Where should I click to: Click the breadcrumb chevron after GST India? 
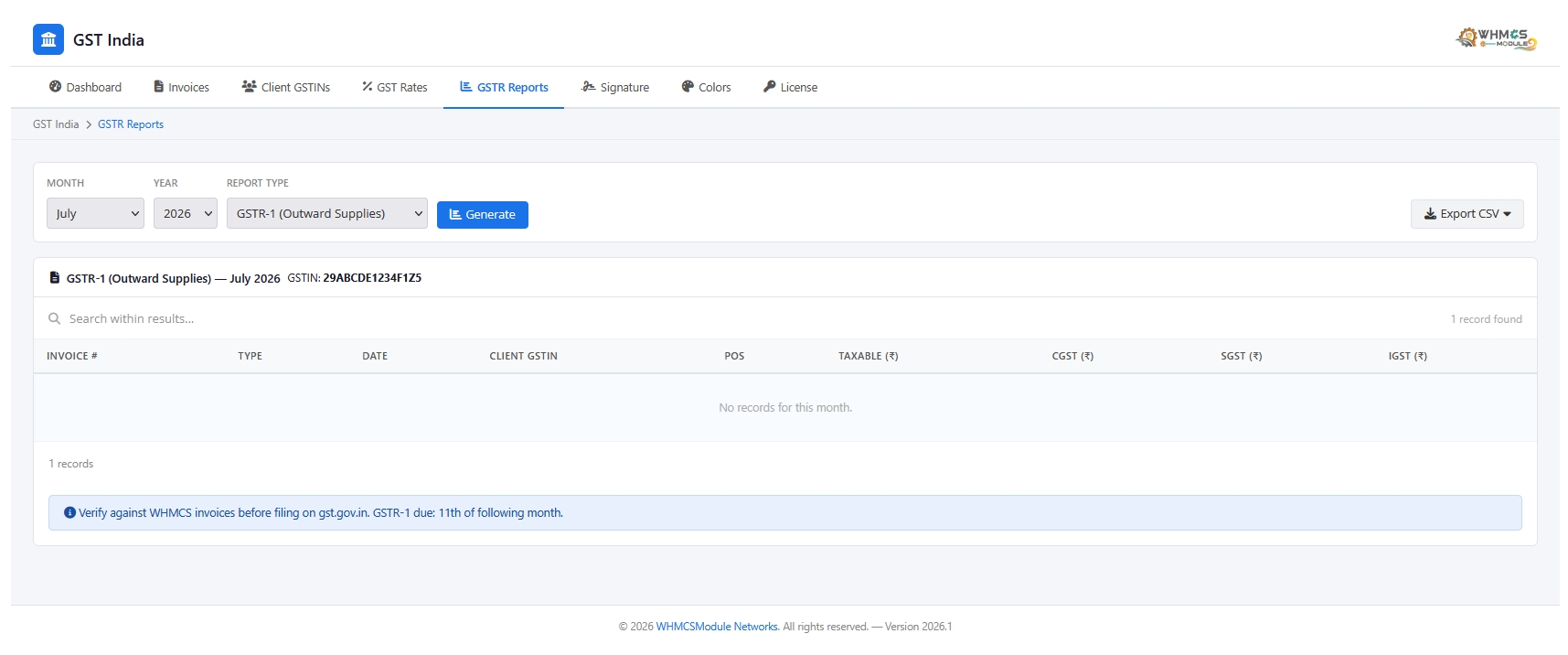tap(89, 124)
